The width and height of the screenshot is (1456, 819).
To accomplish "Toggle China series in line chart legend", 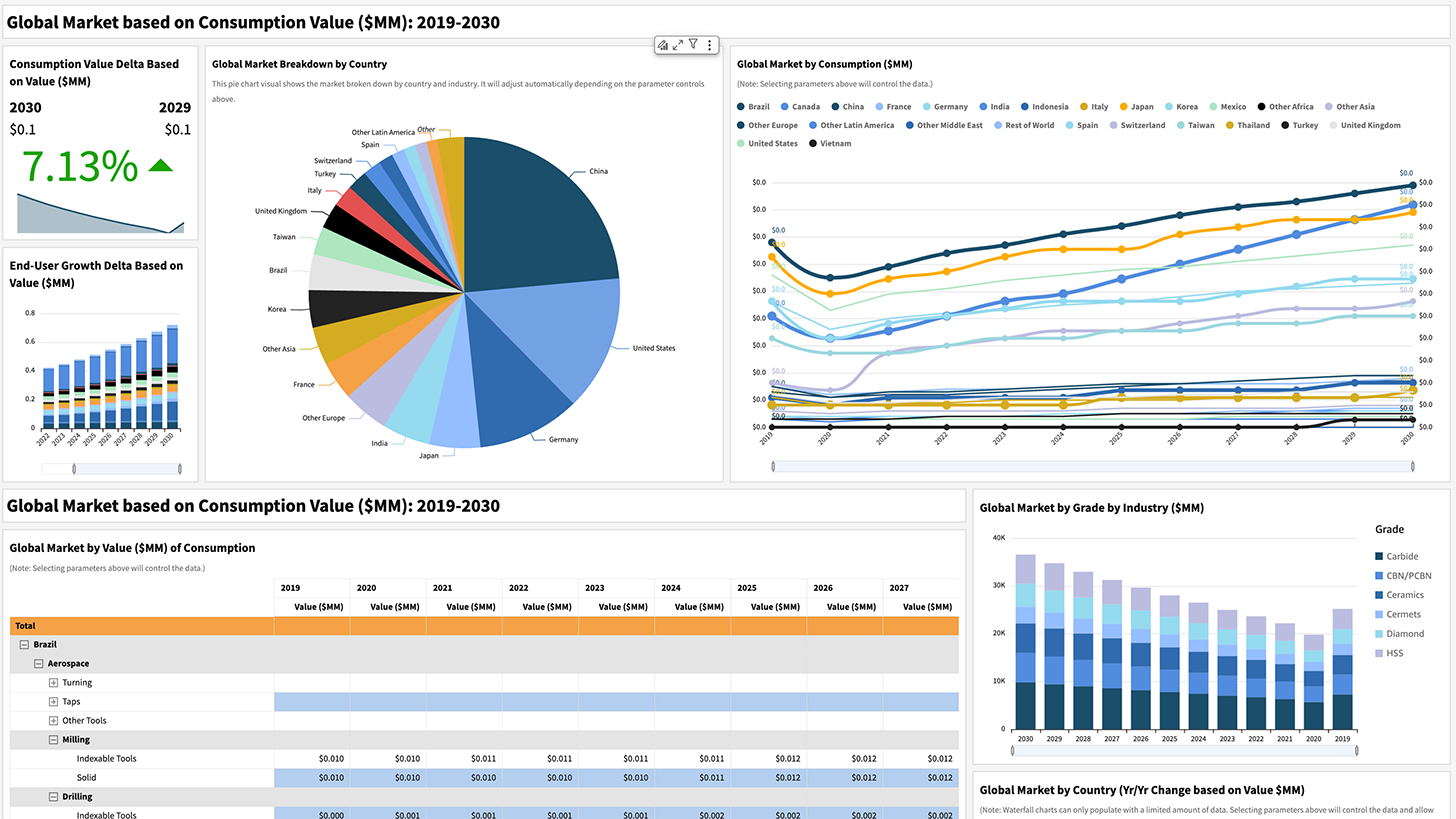I will point(846,107).
